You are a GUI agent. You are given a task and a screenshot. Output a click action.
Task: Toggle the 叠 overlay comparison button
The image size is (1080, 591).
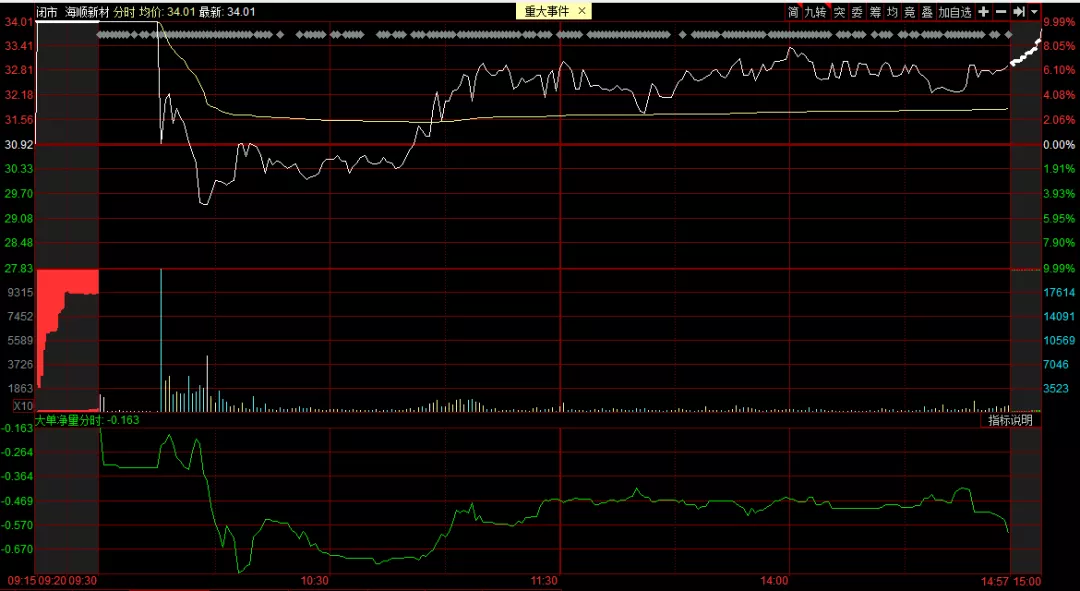pyautogui.click(x=927, y=12)
